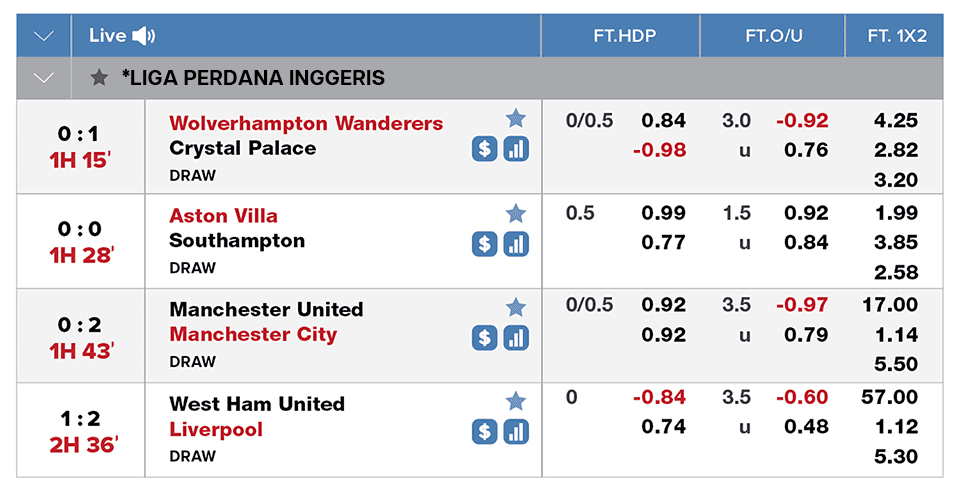Open dollar icon for West Ham vs Liverpool
960x494 pixels.
pyautogui.click(x=484, y=432)
